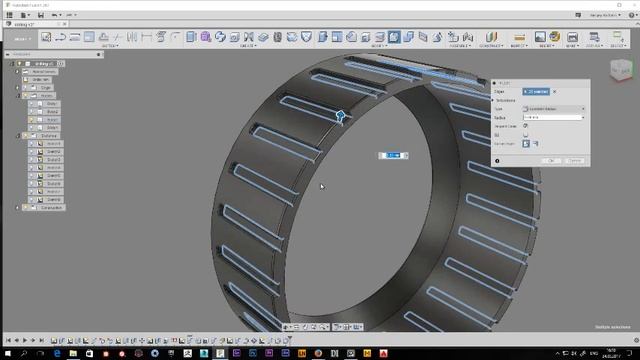Open the ASSEMBLE dropdown menu
This screenshot has width=640, height=360.
[x=460, y=46]
